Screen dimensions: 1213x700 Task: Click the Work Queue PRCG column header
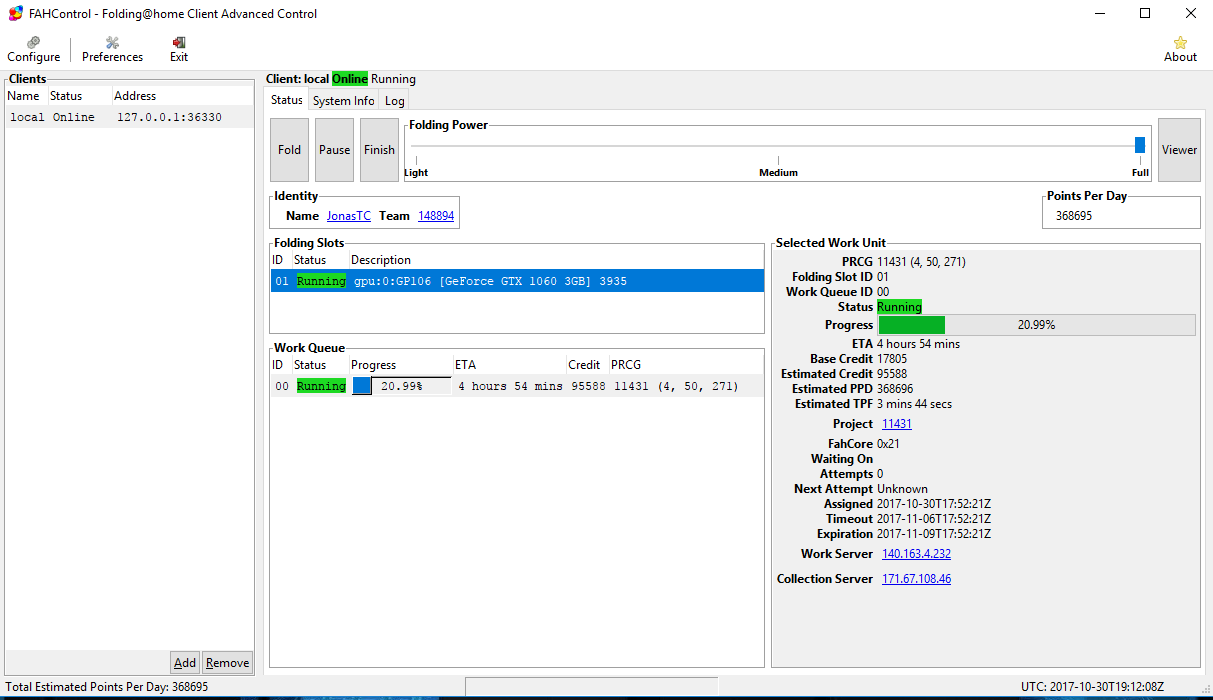(x=686, y=365)
